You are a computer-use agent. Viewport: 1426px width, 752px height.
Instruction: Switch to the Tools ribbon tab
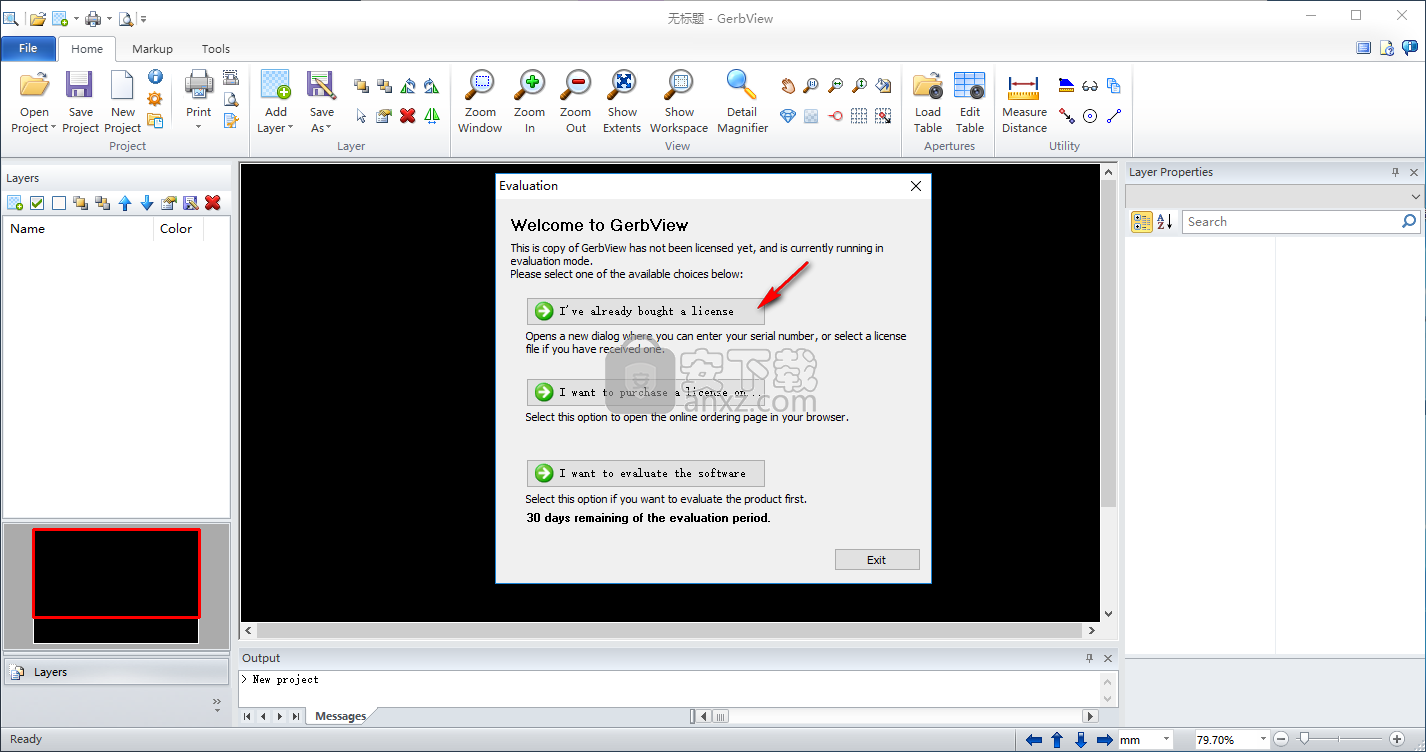pyautogui.click(x=216, y=48)
